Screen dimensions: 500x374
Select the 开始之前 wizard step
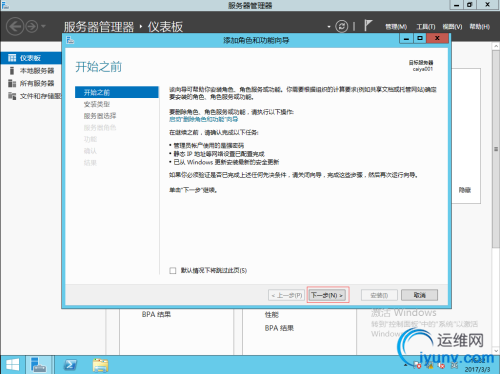pos(117,92)
